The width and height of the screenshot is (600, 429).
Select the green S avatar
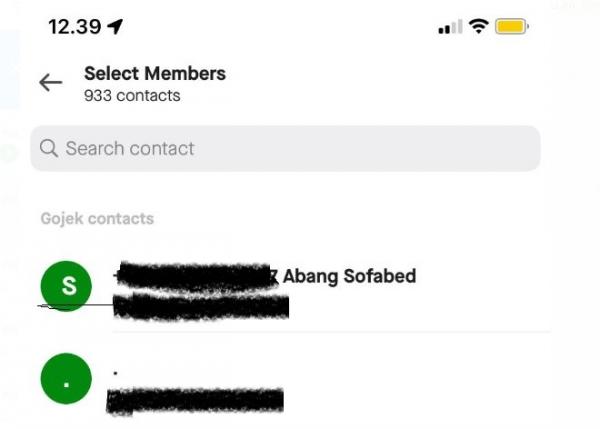pyautogui.click(x=68, y=286)
